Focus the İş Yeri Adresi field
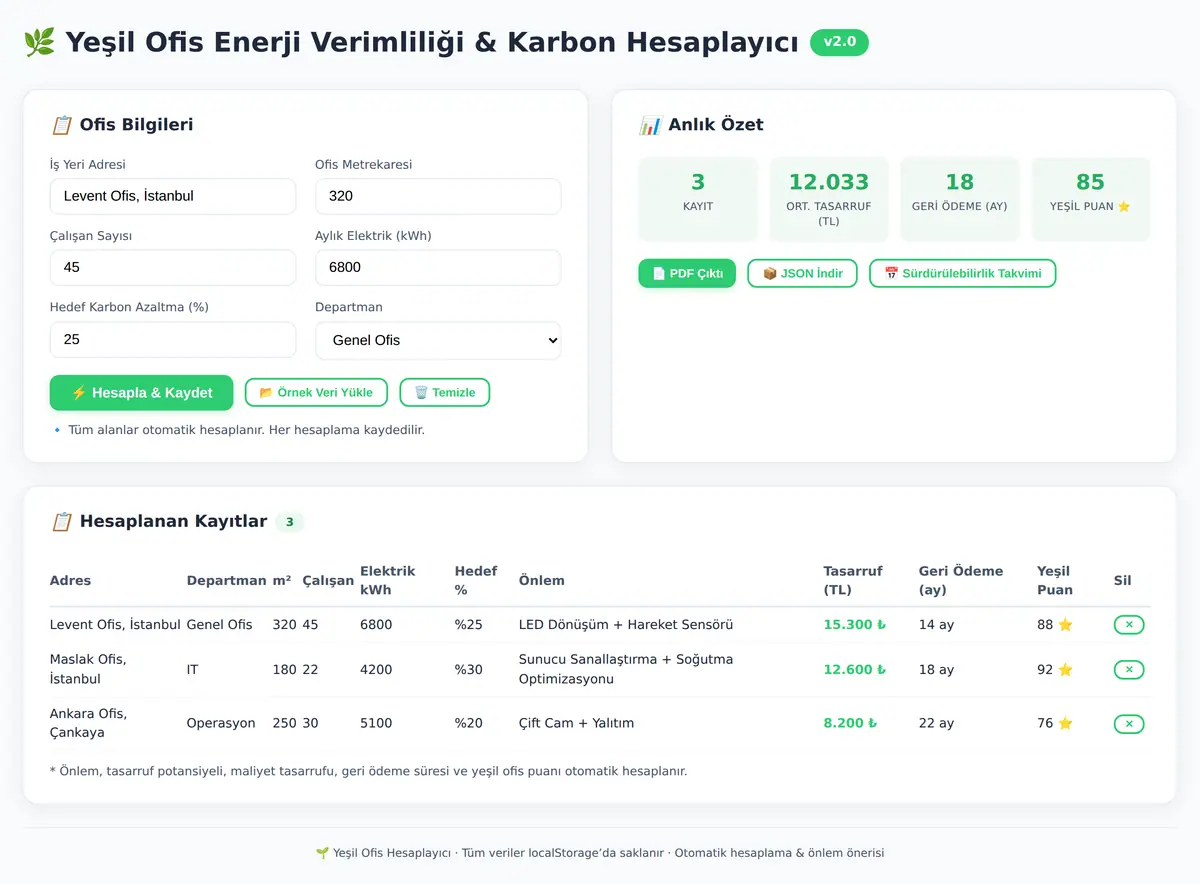1200x884 pixels. [173, 196]
